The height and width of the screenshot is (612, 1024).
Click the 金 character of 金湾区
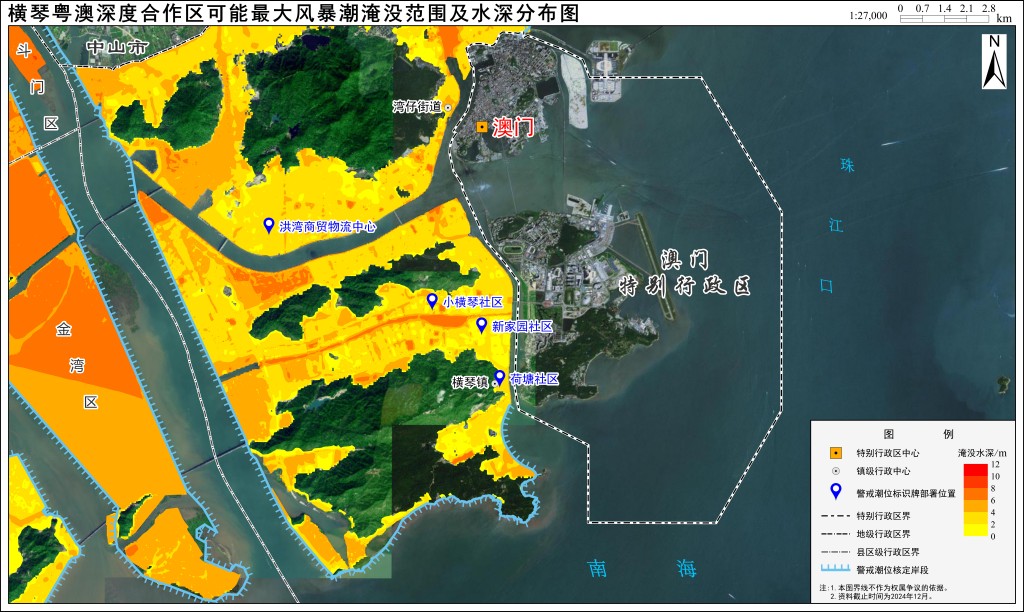[63, 329]
